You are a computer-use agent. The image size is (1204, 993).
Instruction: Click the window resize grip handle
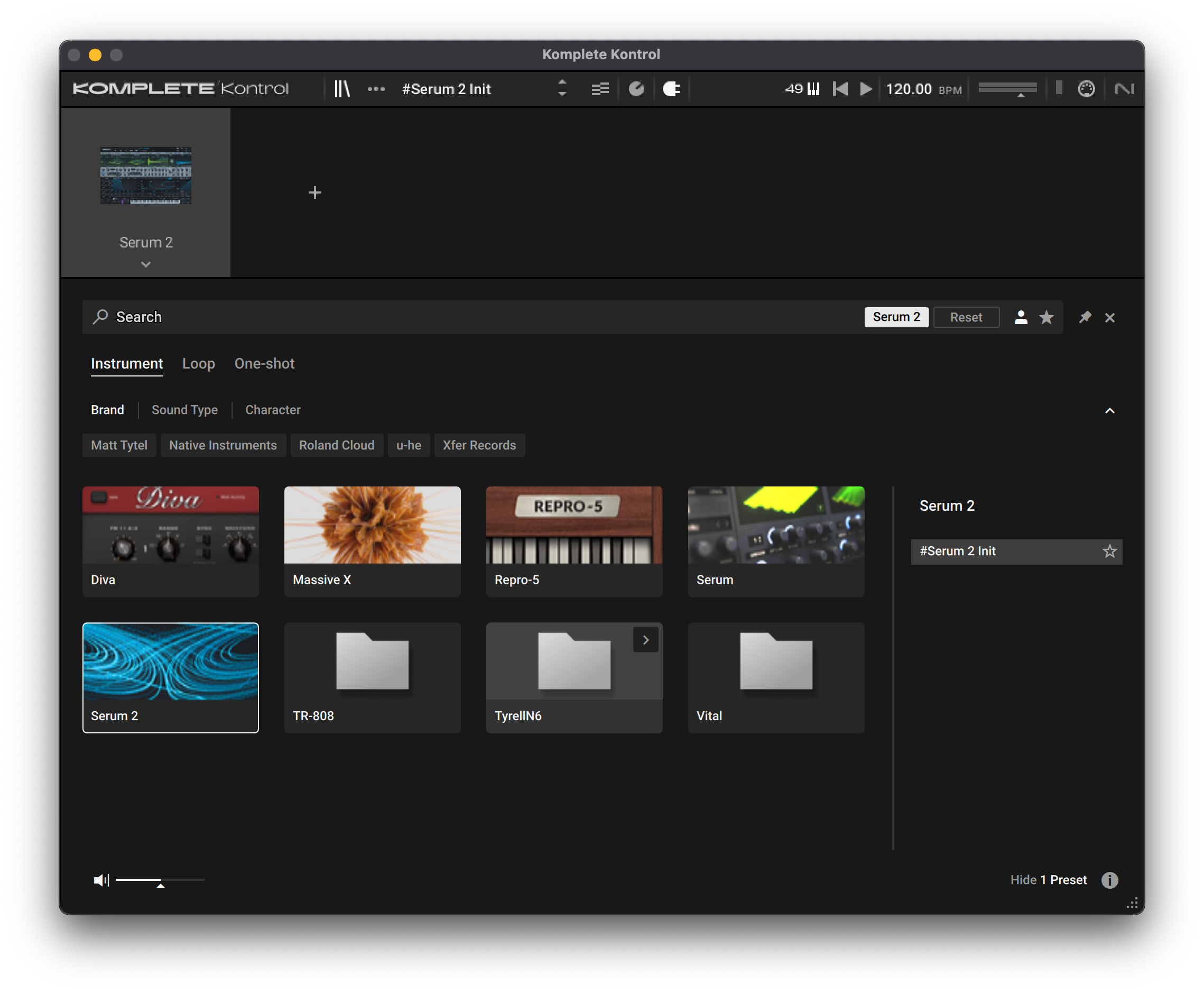[x=1132, y=903]
